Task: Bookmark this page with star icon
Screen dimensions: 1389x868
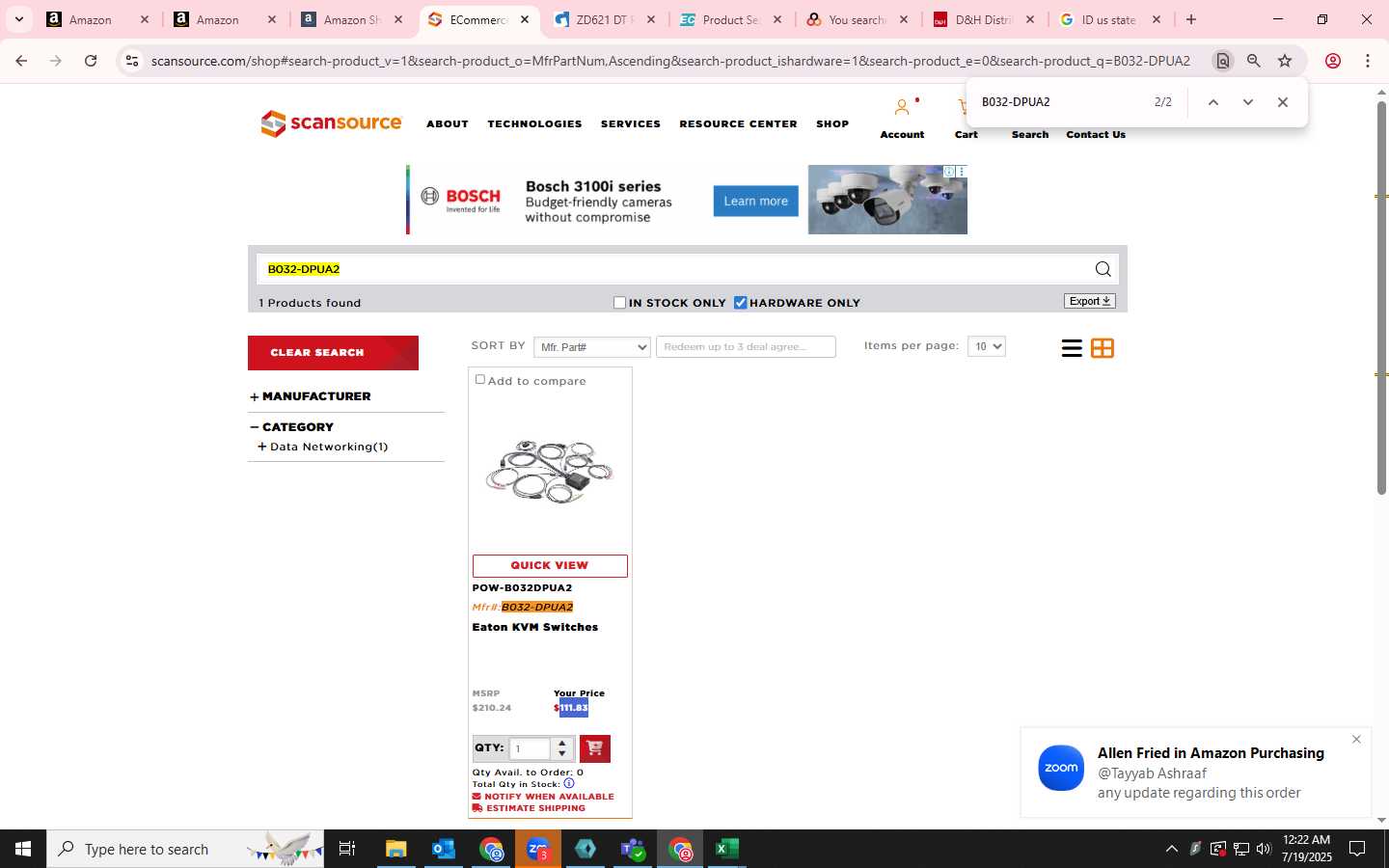Action: pyautogui.click(x=1285, y=61)
